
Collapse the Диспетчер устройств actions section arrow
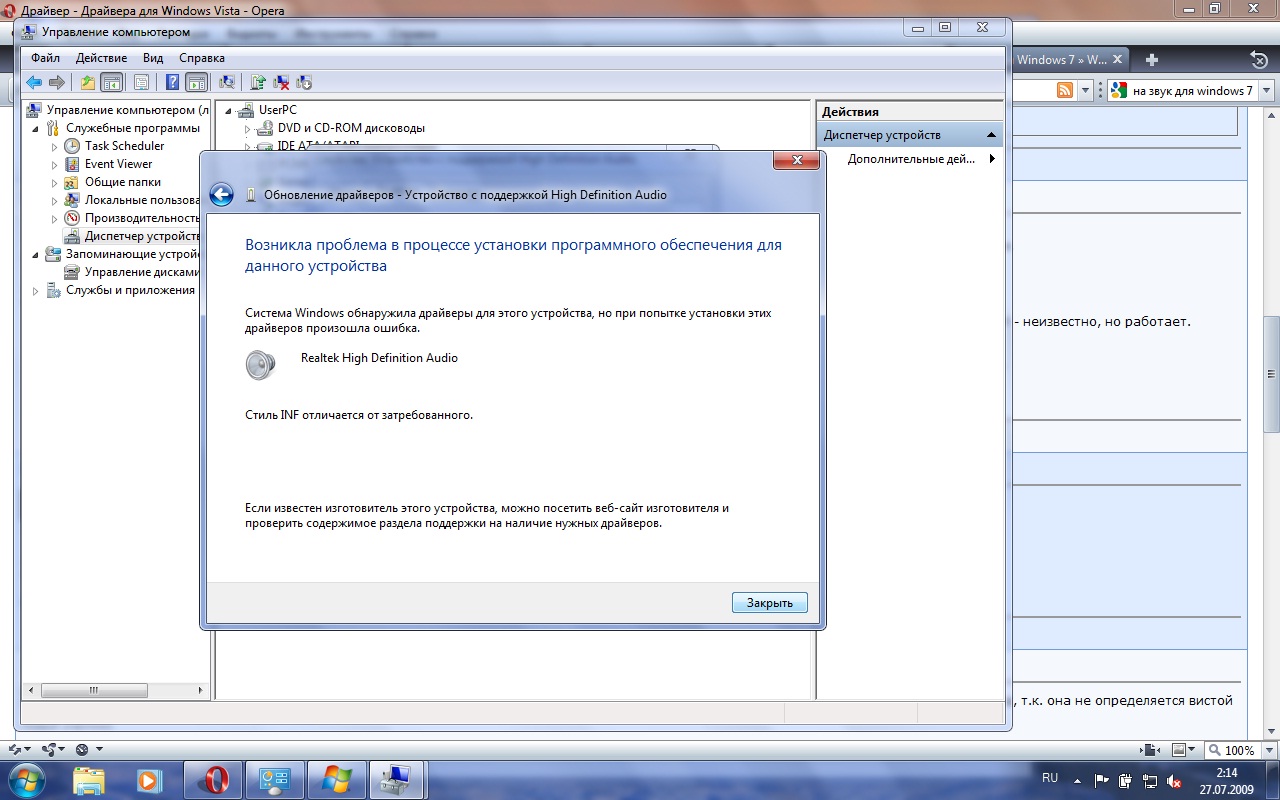[x=991, y=134]
